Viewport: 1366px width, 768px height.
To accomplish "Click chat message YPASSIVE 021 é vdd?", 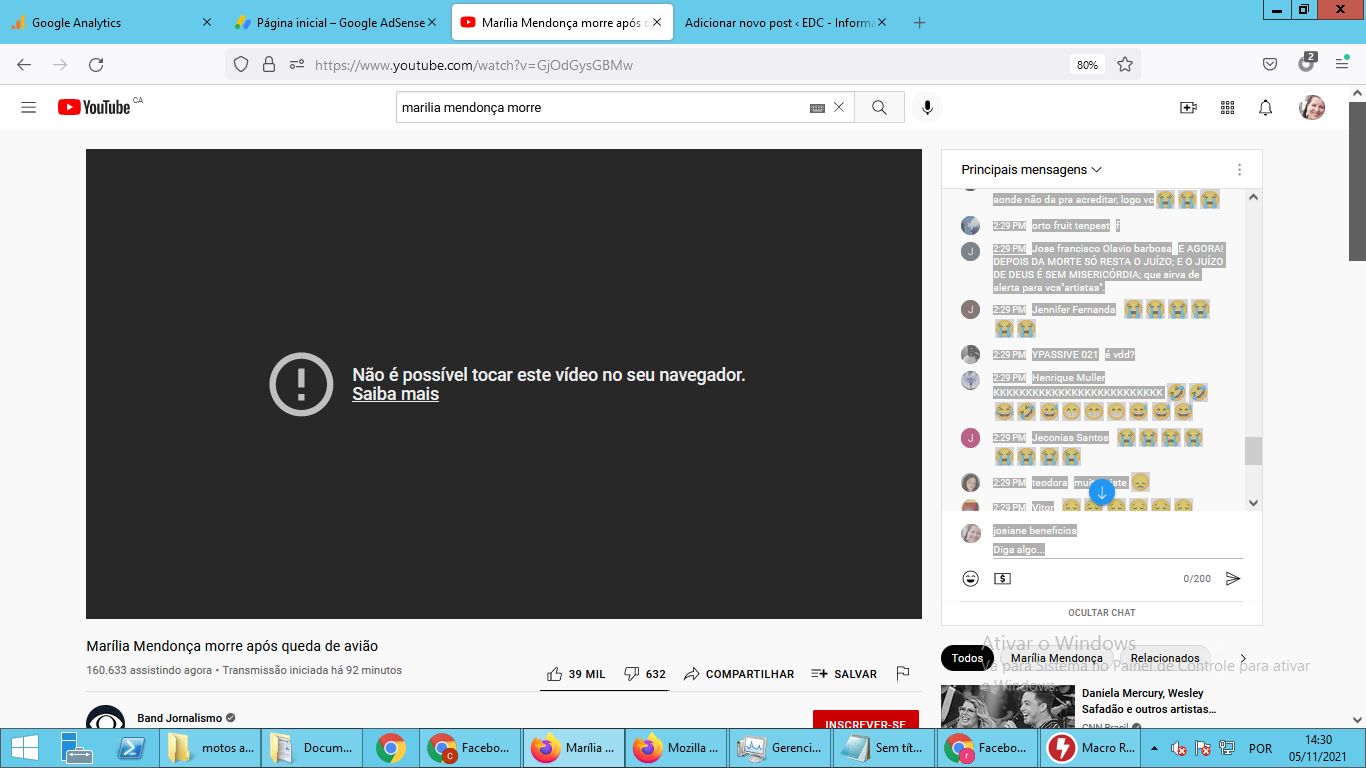I will (1064, 354).
